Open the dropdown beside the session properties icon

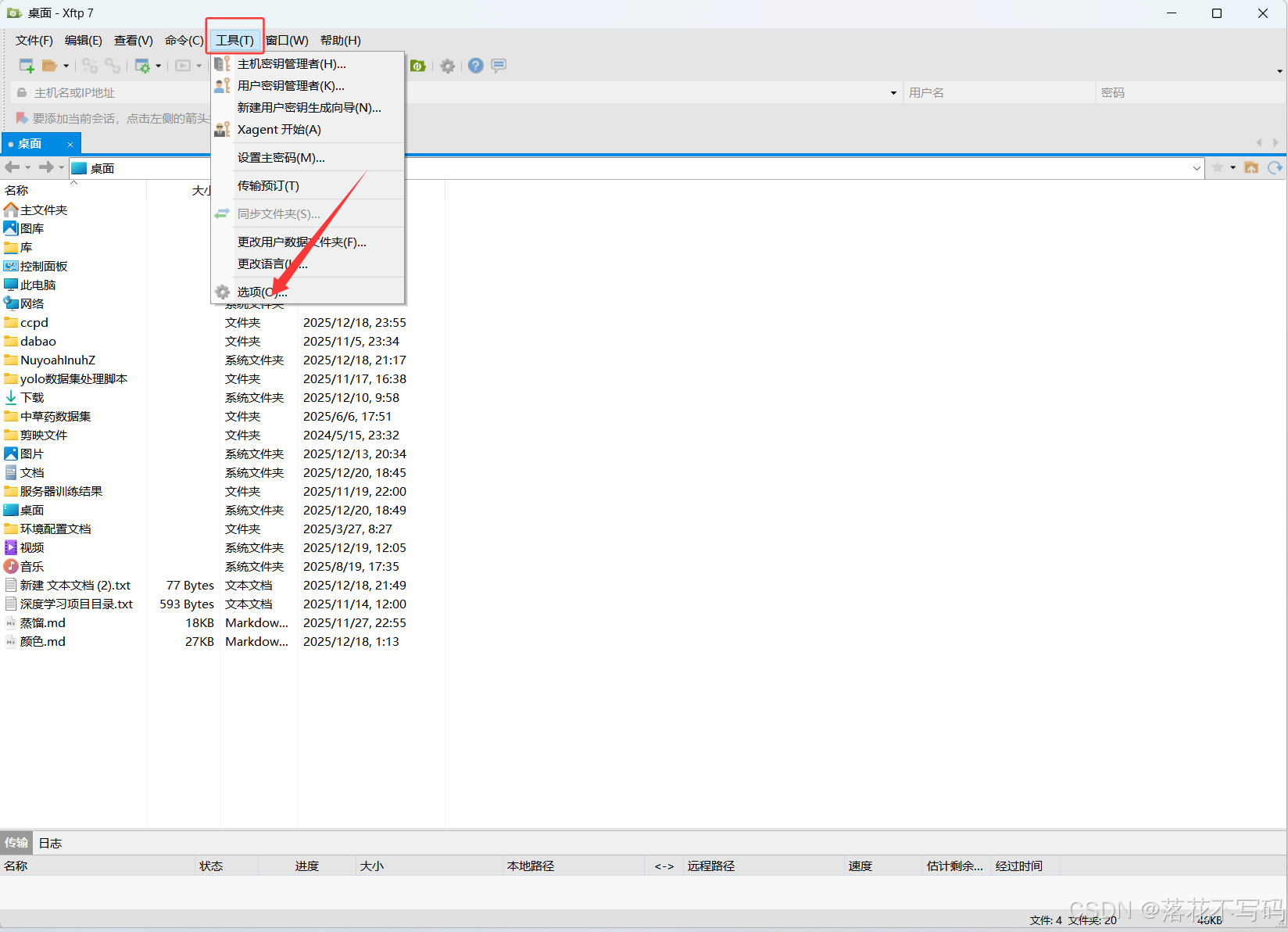(158, 66)
